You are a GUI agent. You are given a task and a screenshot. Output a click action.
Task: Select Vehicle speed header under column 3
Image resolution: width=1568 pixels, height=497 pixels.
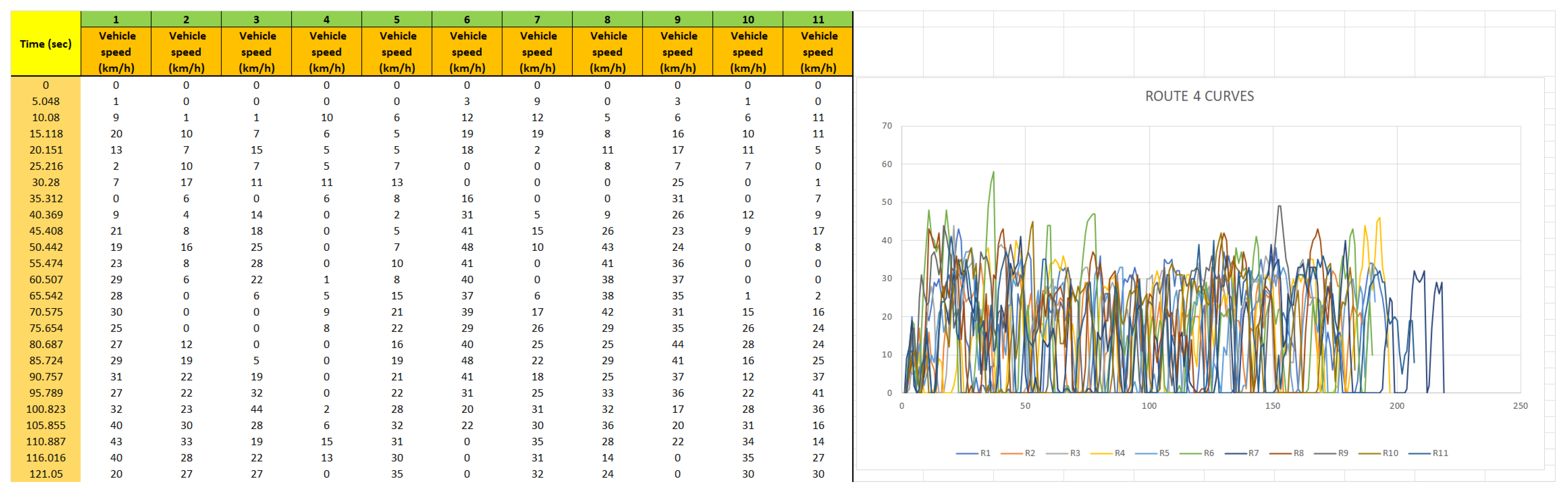(256, 52)
